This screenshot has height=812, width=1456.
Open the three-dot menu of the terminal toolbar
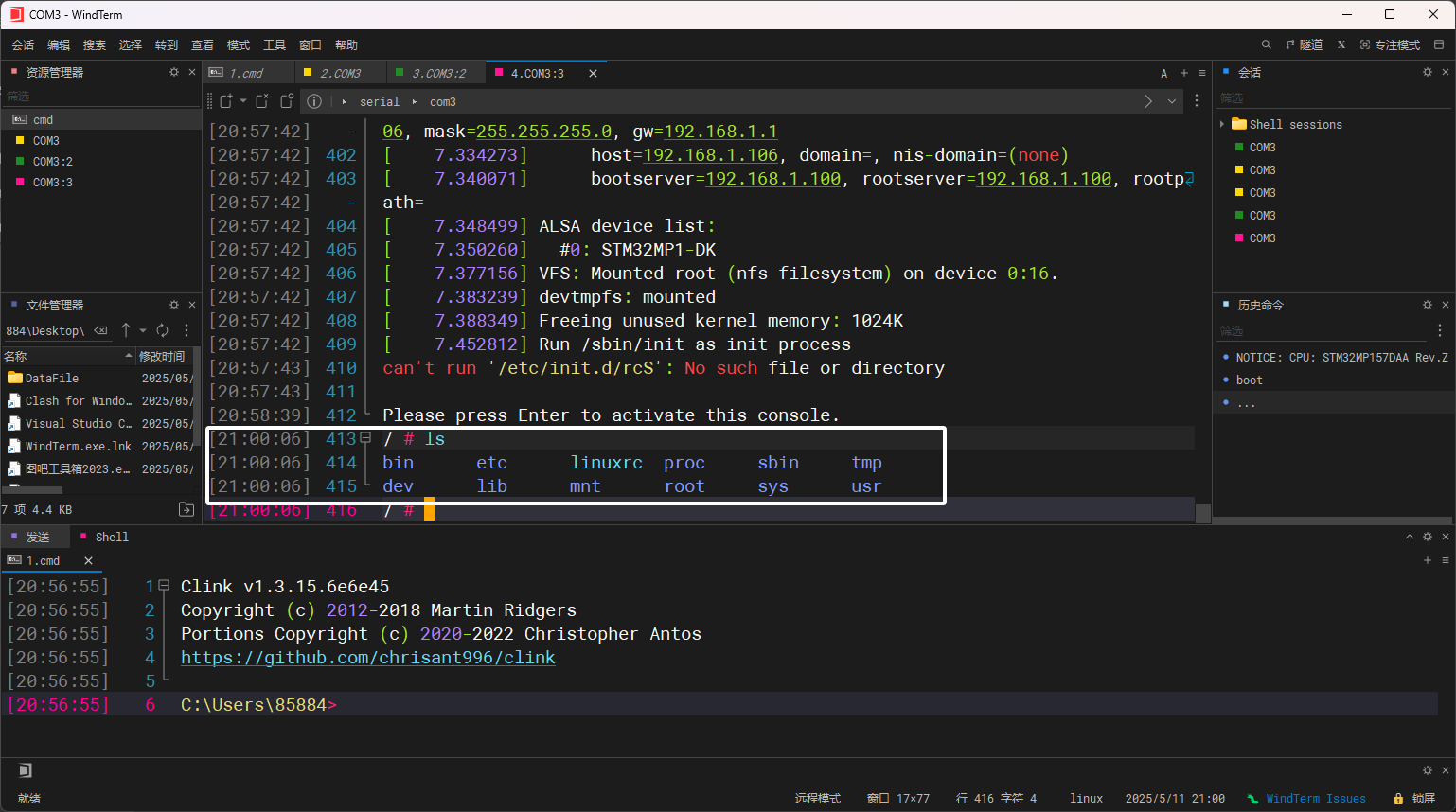(x=1197, y=101)
